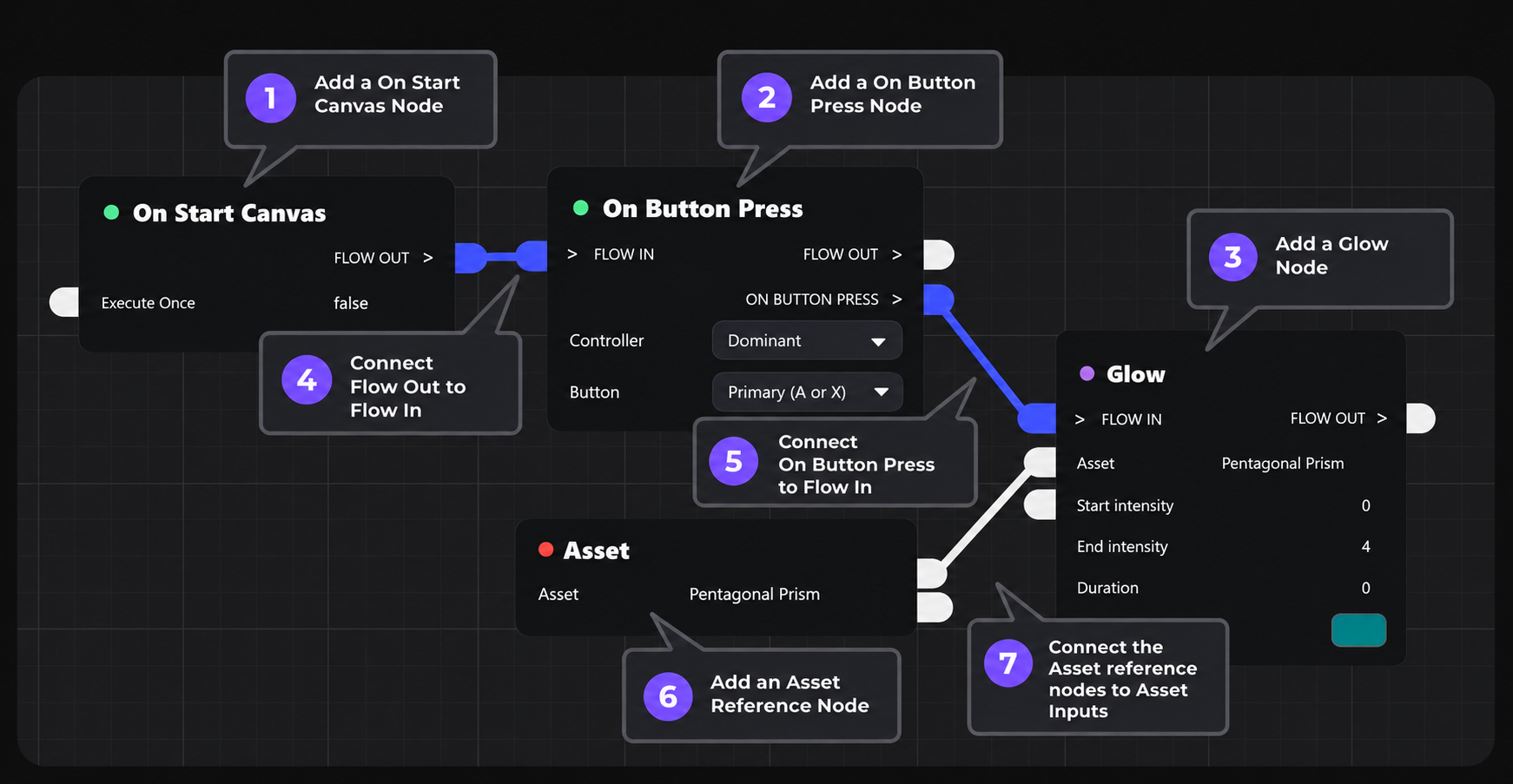The image size is (1513, 784).
Task: Select the step 3 Add a Glow Node callout
Action: click(1319, 258)
